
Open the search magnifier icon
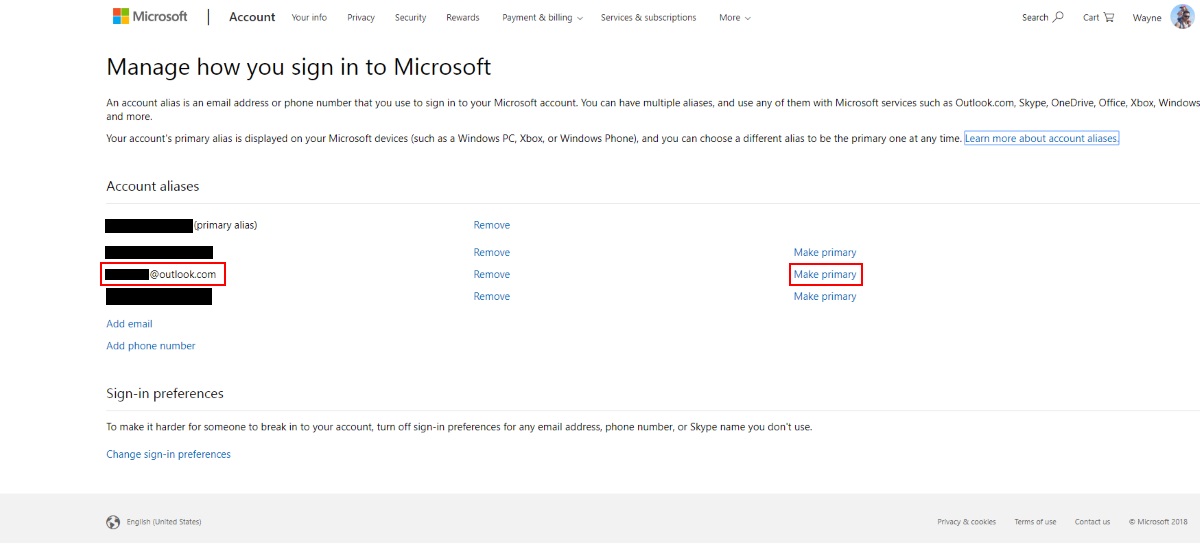pos(1059,17)
